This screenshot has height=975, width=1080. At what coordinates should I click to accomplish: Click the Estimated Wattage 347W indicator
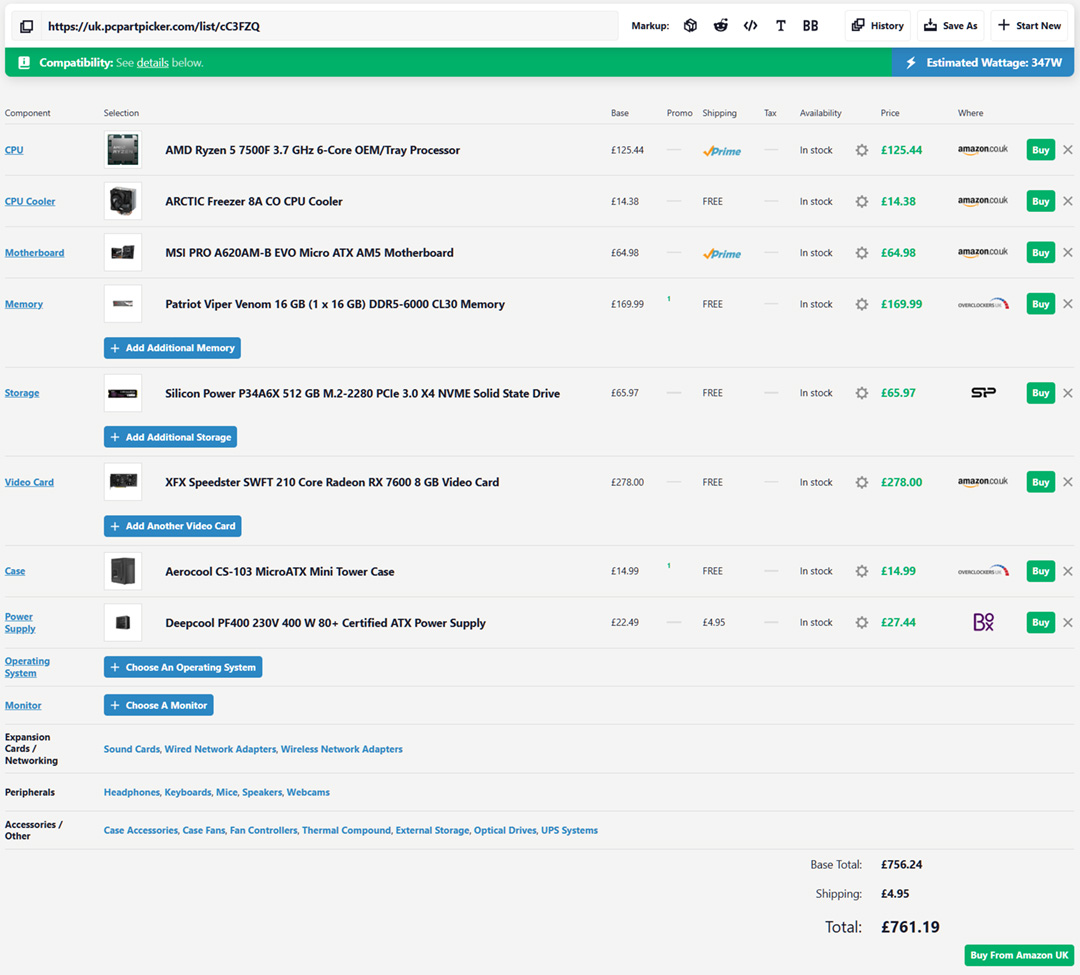point(984,63)
